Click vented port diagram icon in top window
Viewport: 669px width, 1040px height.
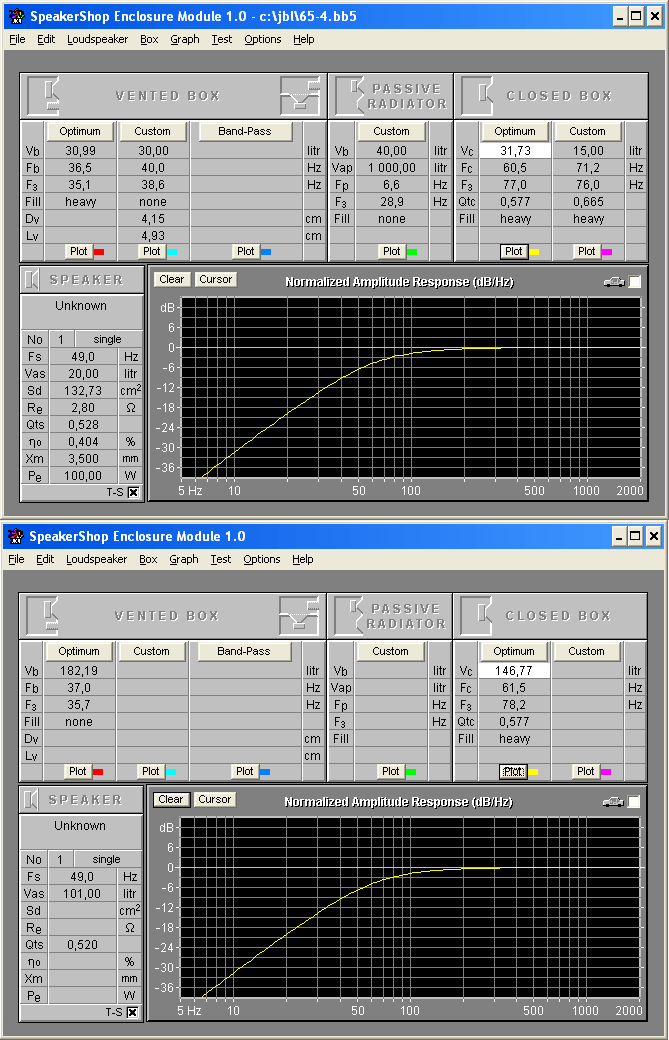(300, 96)
